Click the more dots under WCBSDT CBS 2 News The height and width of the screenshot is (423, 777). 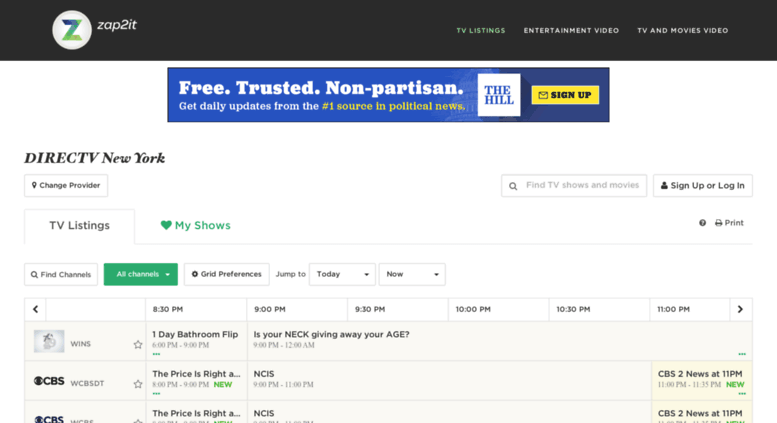click(x=742, y=394)
